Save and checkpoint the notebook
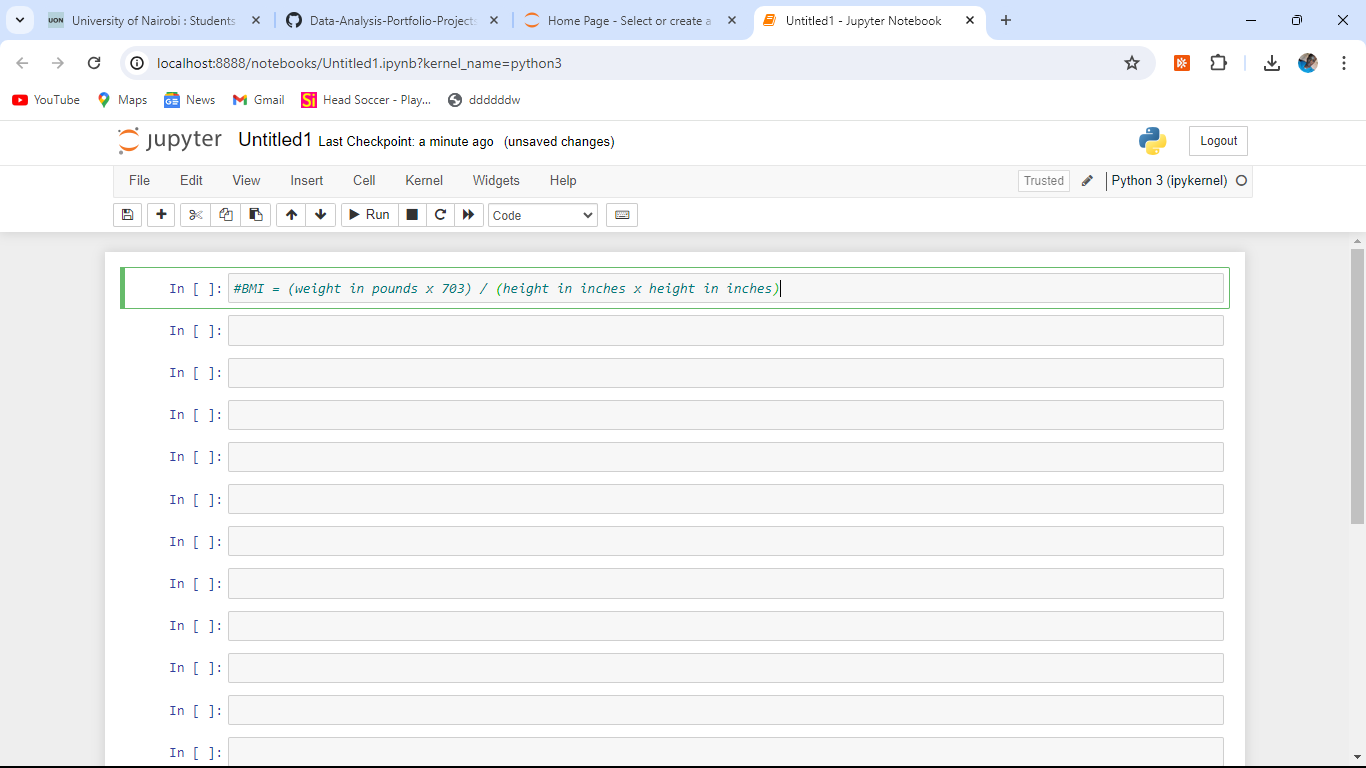1366x768 pixels. click(x=127, y=215)
